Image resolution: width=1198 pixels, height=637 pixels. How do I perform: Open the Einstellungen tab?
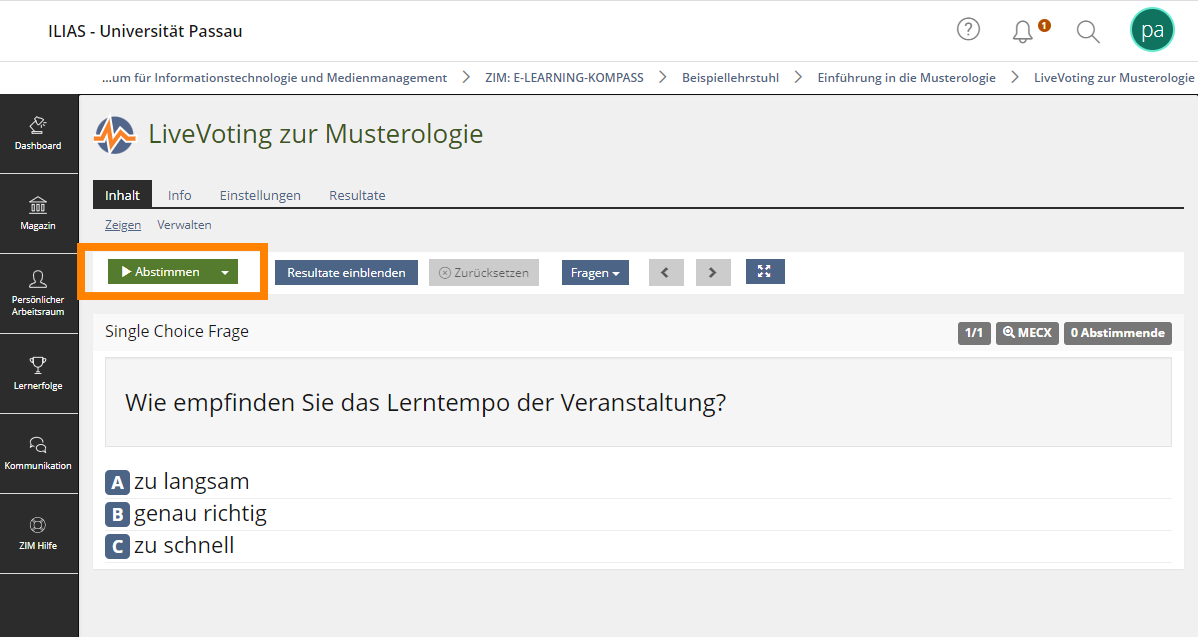click(x=260, y=196)
